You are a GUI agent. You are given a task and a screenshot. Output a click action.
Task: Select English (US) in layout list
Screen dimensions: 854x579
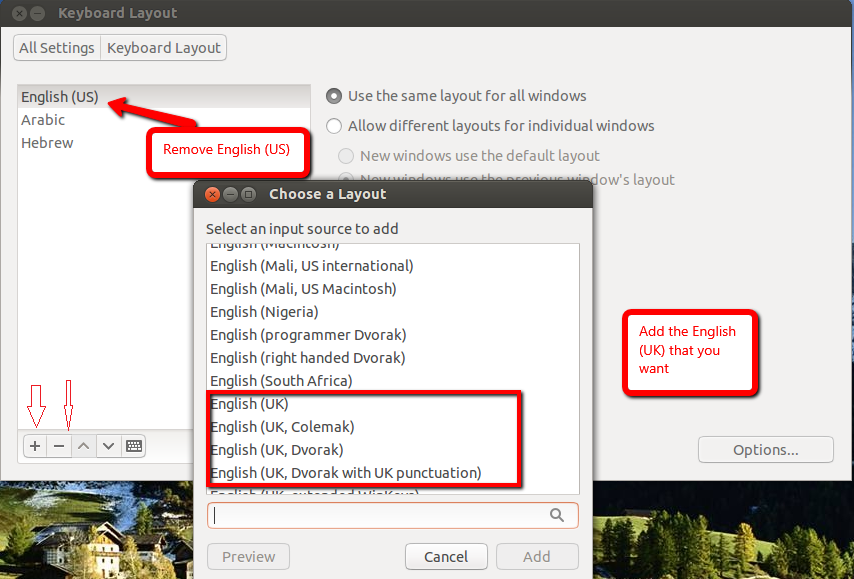point(60,97)
